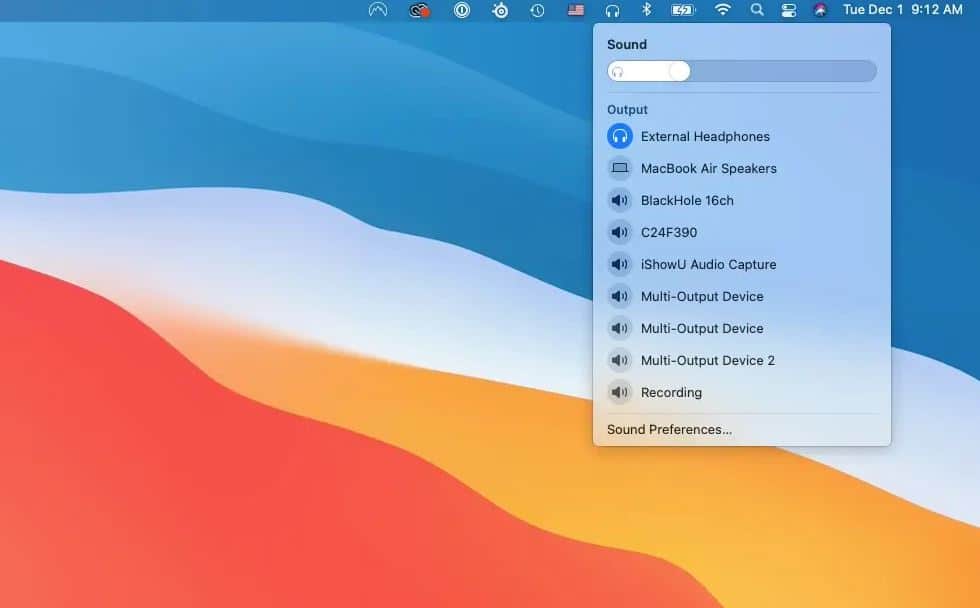Open the 1Password menu bar icon
This screenshot has width=980, height=608.
(x=462, y=10)
